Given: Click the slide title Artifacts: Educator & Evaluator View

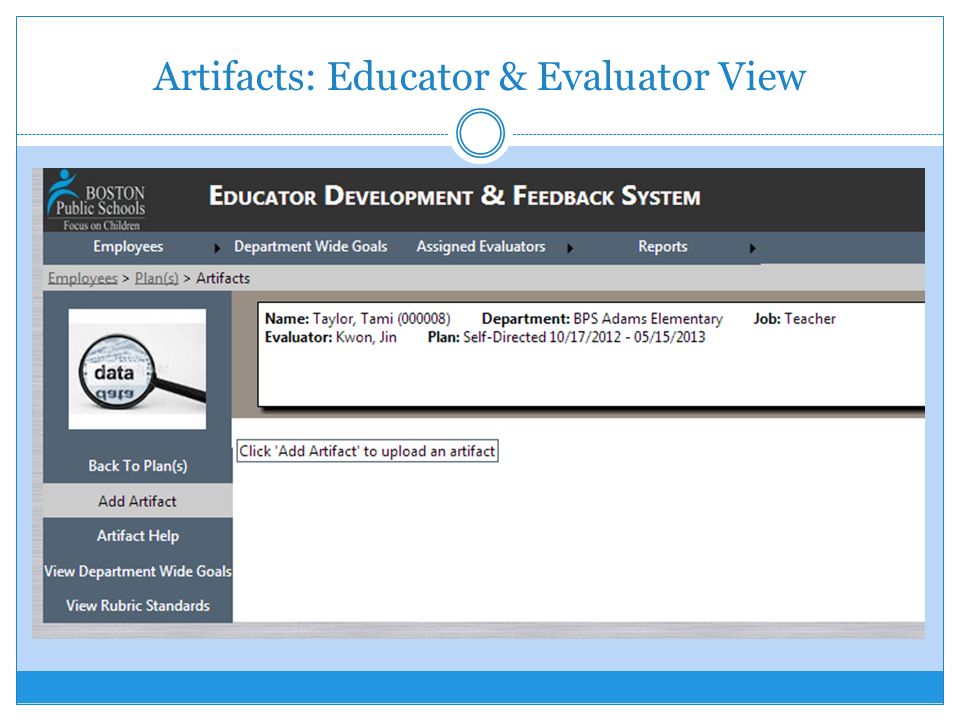Looking at the screenshot, I should click(x=479, y=76).
